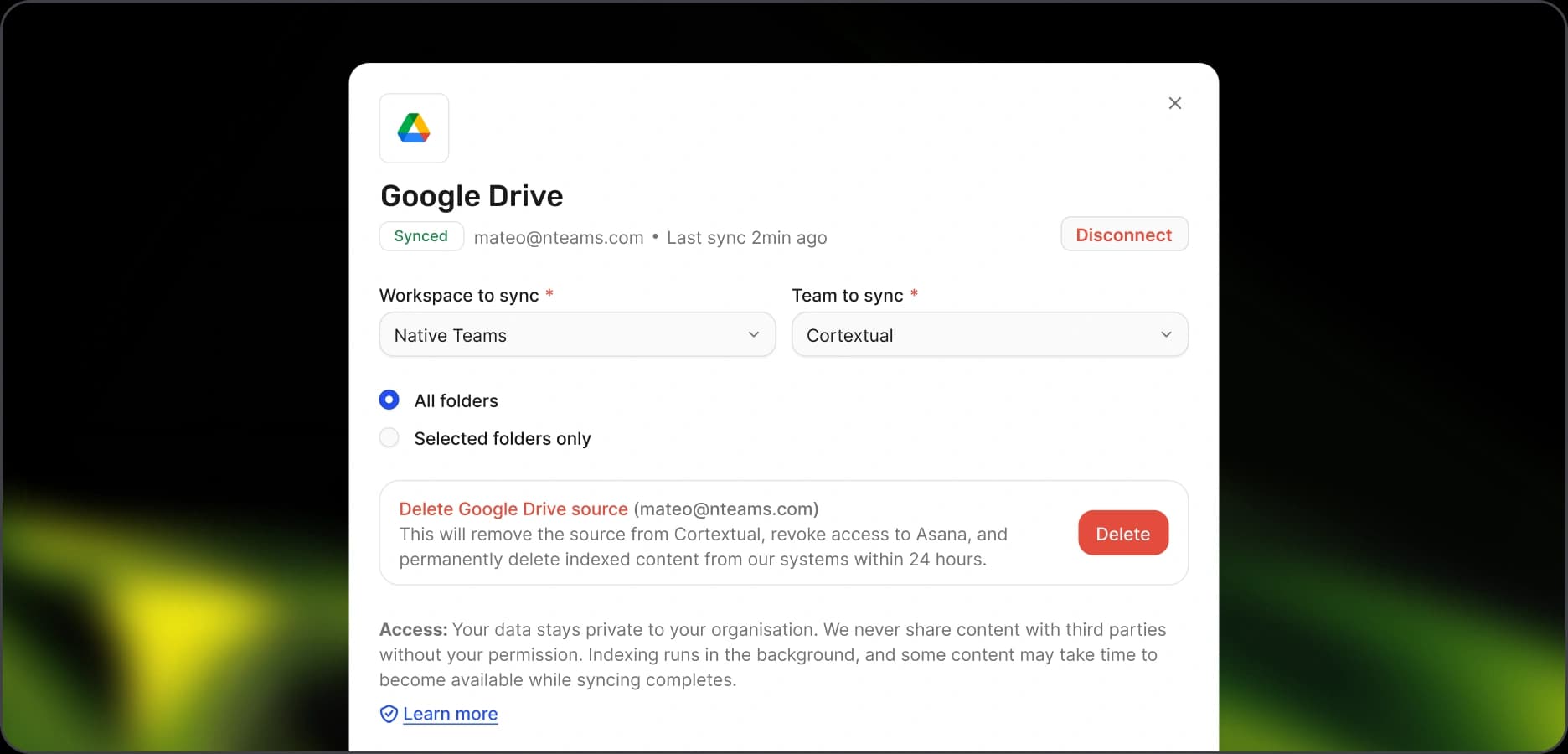Open the Team to sync dropdown
The image size is (1568, 754).
[990, 335]
